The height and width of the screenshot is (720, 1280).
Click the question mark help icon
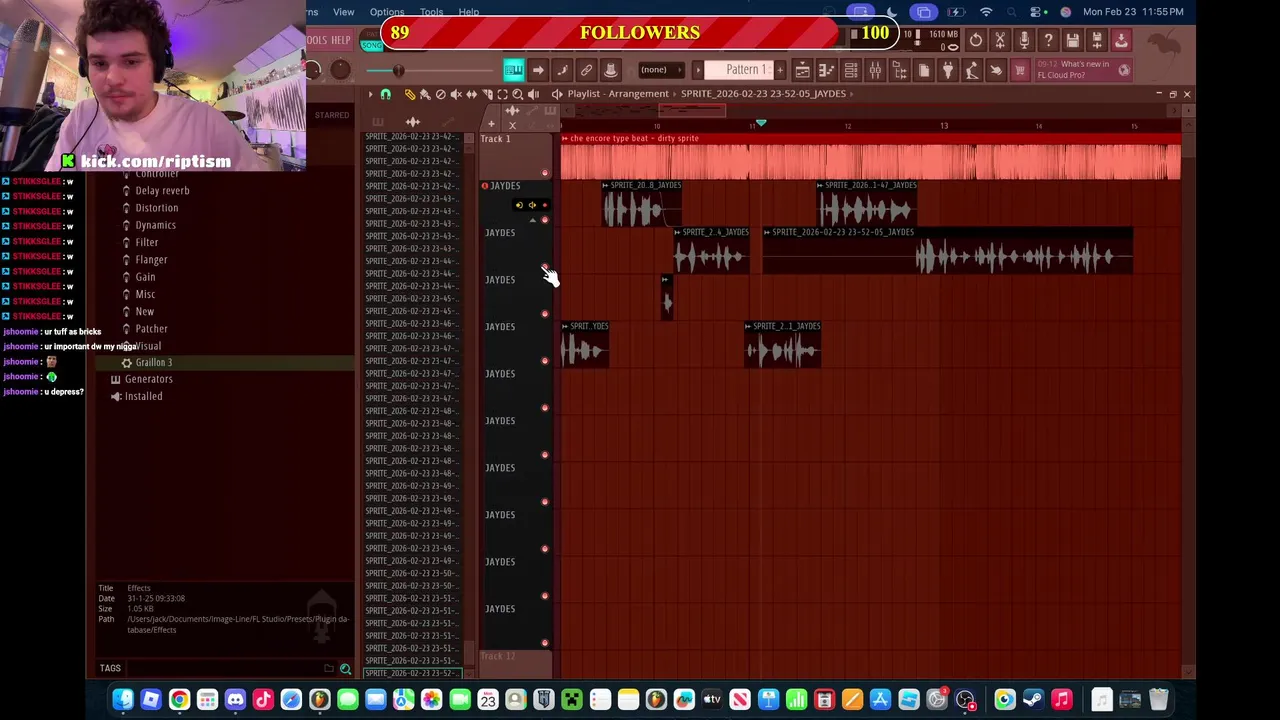point(1048,40)
